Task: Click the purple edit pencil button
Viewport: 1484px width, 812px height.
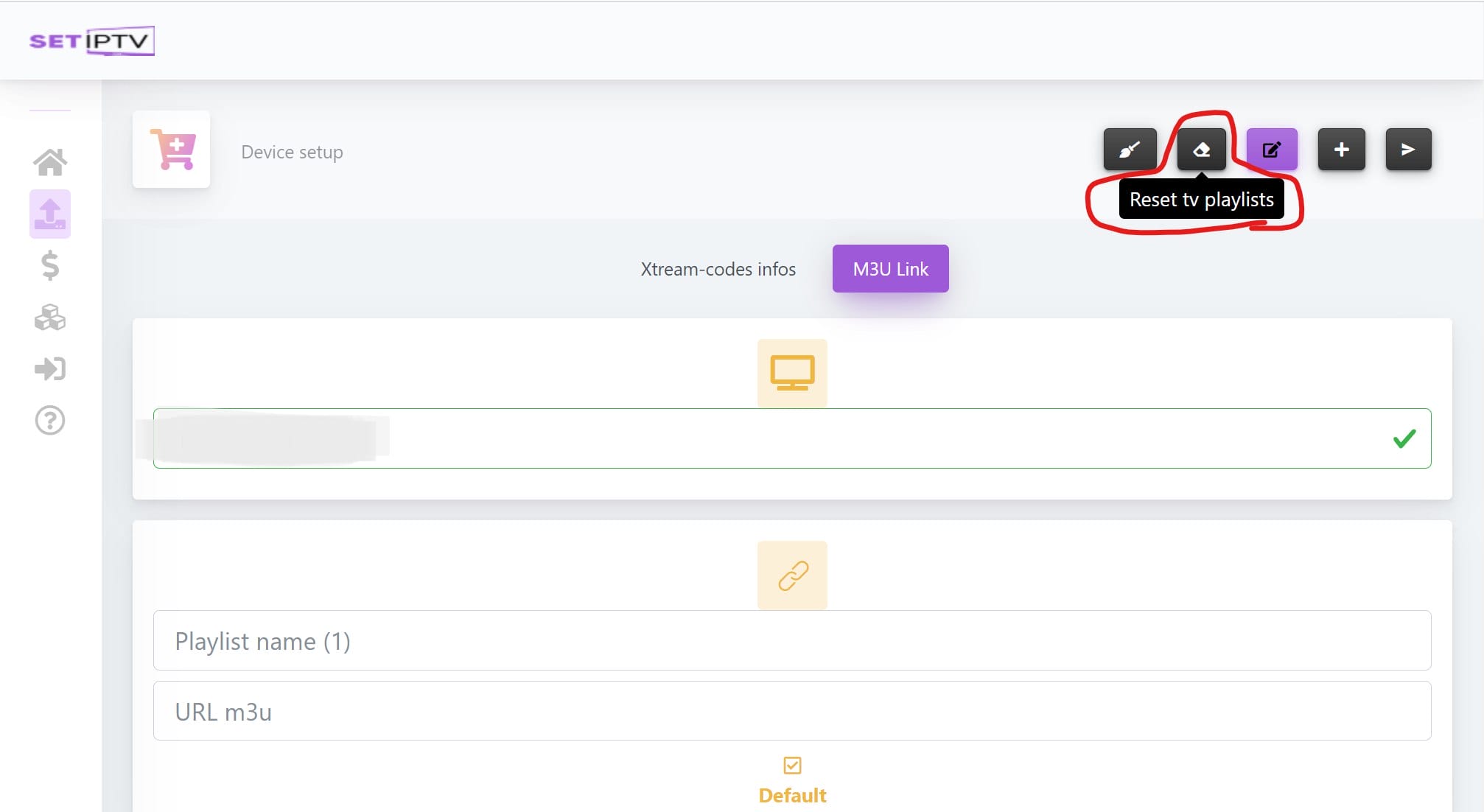Action: [x=1271, y=150]
